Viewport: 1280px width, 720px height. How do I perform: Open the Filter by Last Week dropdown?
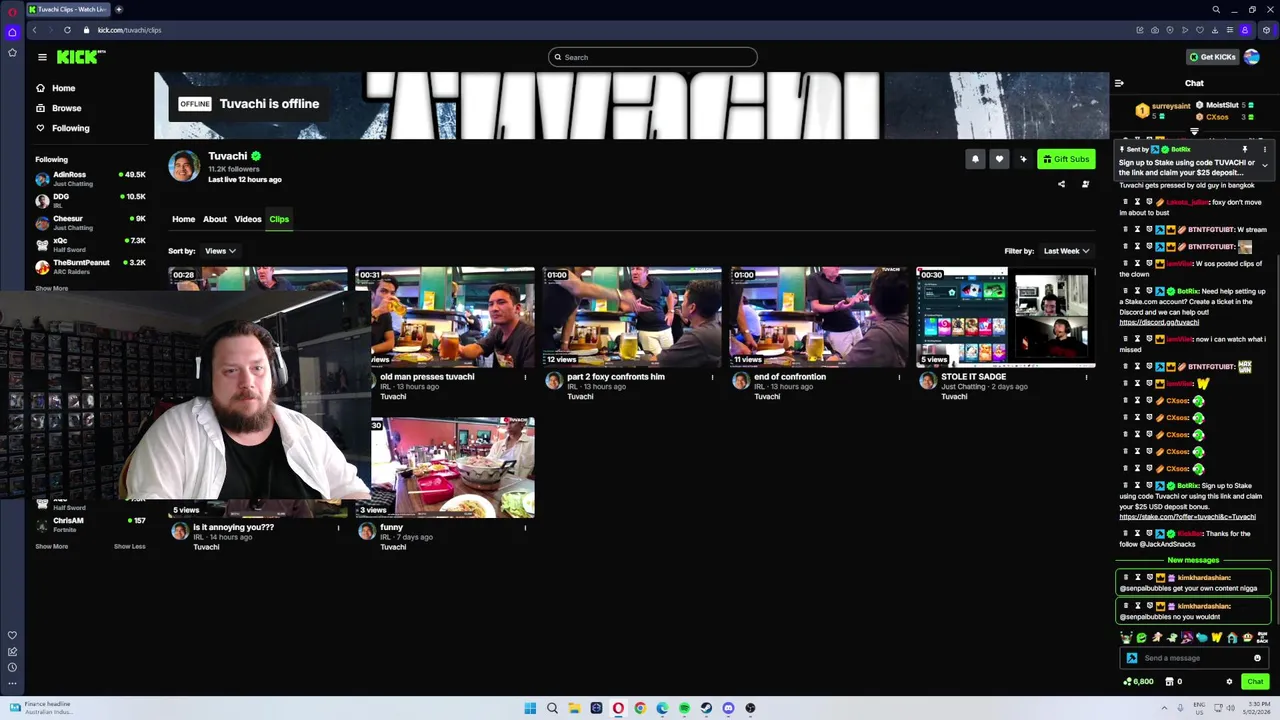pyautogui.click(x=1066, y=251)
